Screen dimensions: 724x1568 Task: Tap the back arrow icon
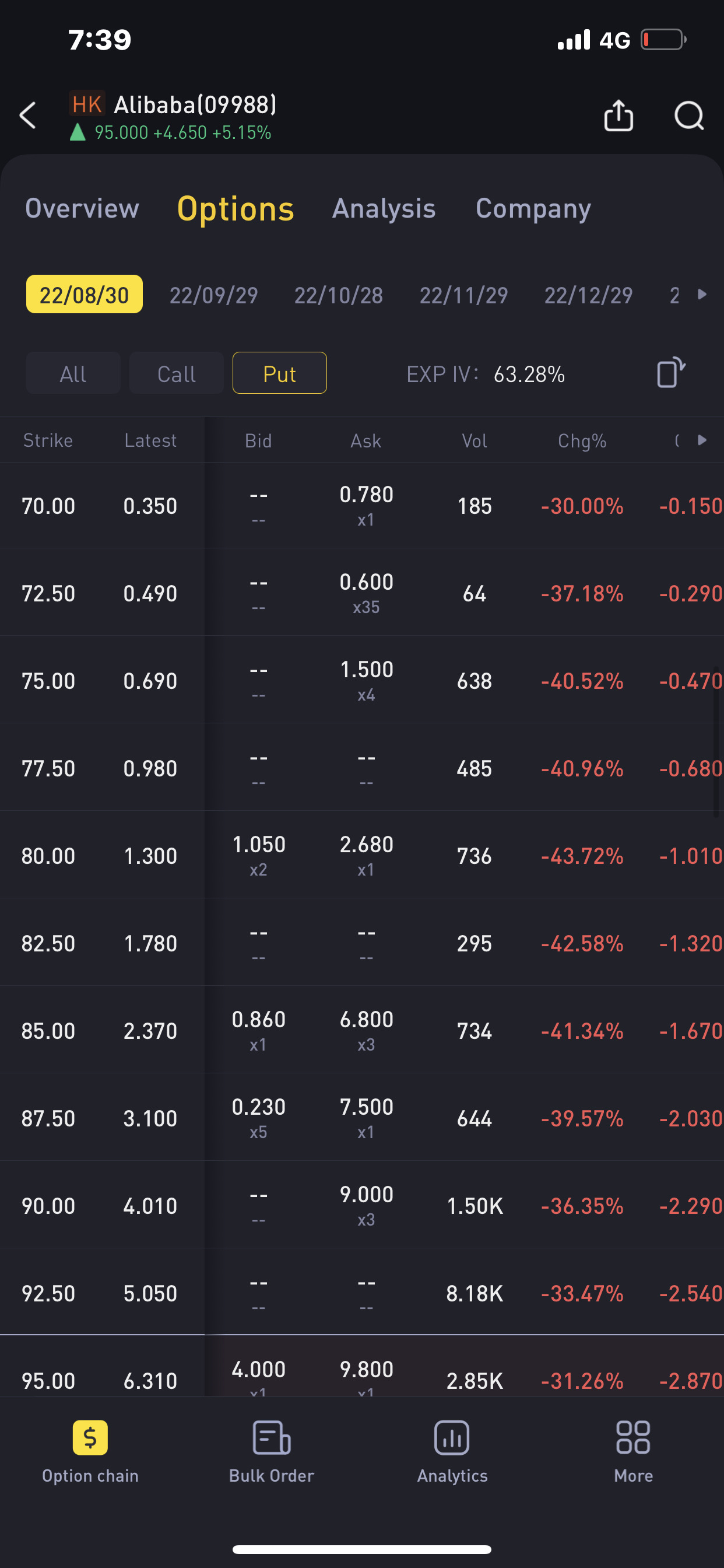pos(28,116)
